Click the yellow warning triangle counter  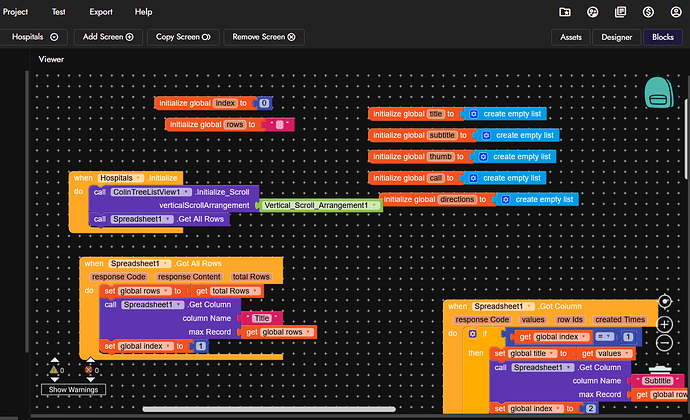pyautogui.click(x=54, y=370)
